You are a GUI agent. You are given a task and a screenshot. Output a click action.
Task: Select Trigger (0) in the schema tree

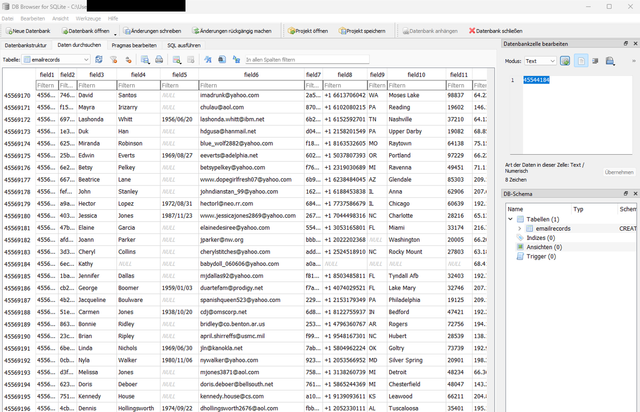tap(541, 256)
